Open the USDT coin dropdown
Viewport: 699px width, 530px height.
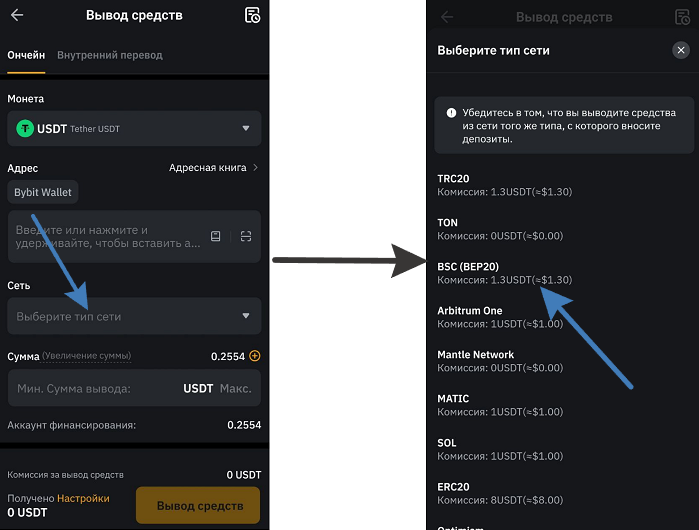[246, 128]
